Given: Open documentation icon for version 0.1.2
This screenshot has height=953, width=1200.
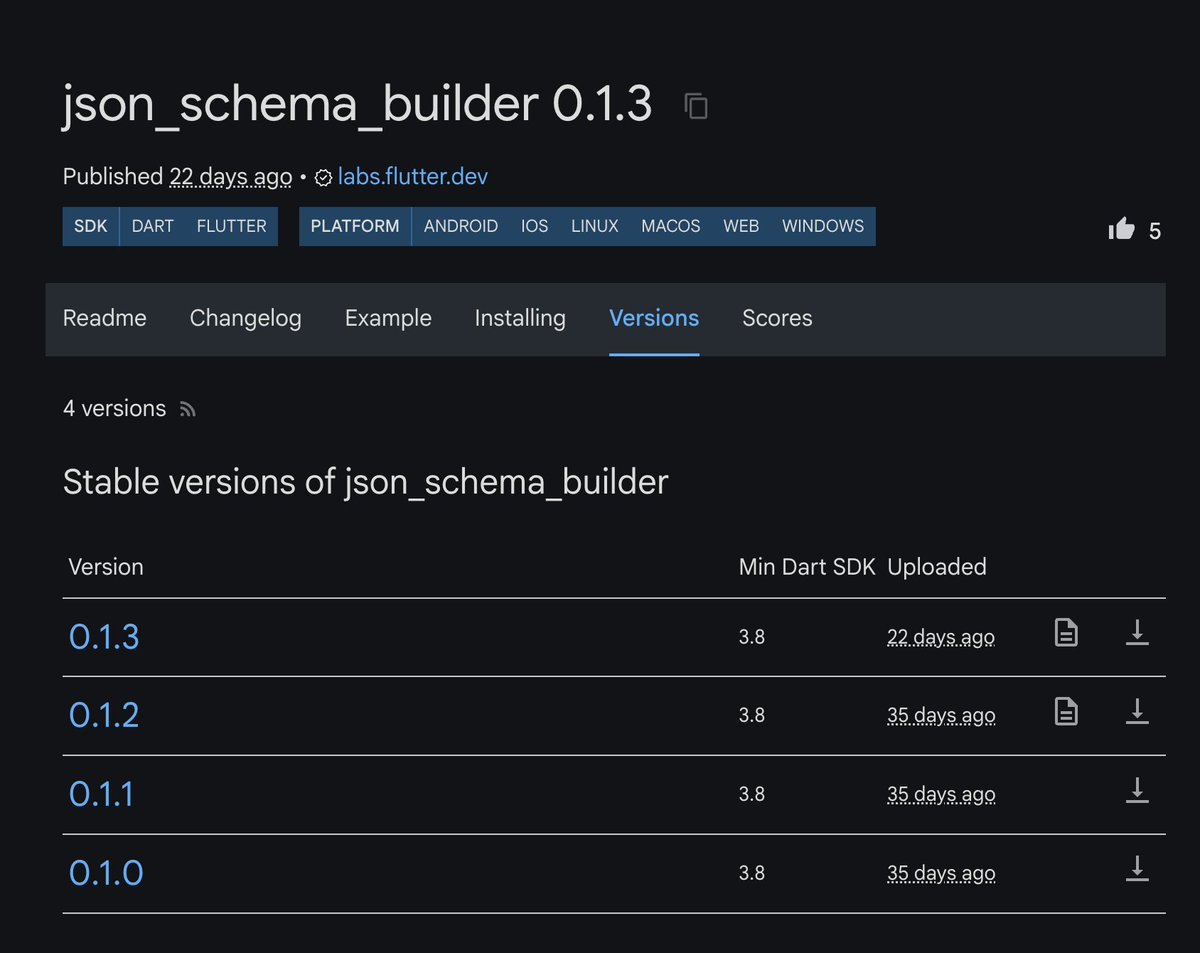Looking at the screenshot, I should click(x=1067, y=712).
